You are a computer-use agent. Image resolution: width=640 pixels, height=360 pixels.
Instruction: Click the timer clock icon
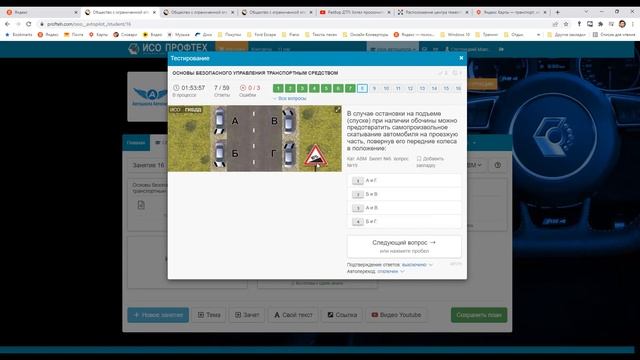(176, 88)
